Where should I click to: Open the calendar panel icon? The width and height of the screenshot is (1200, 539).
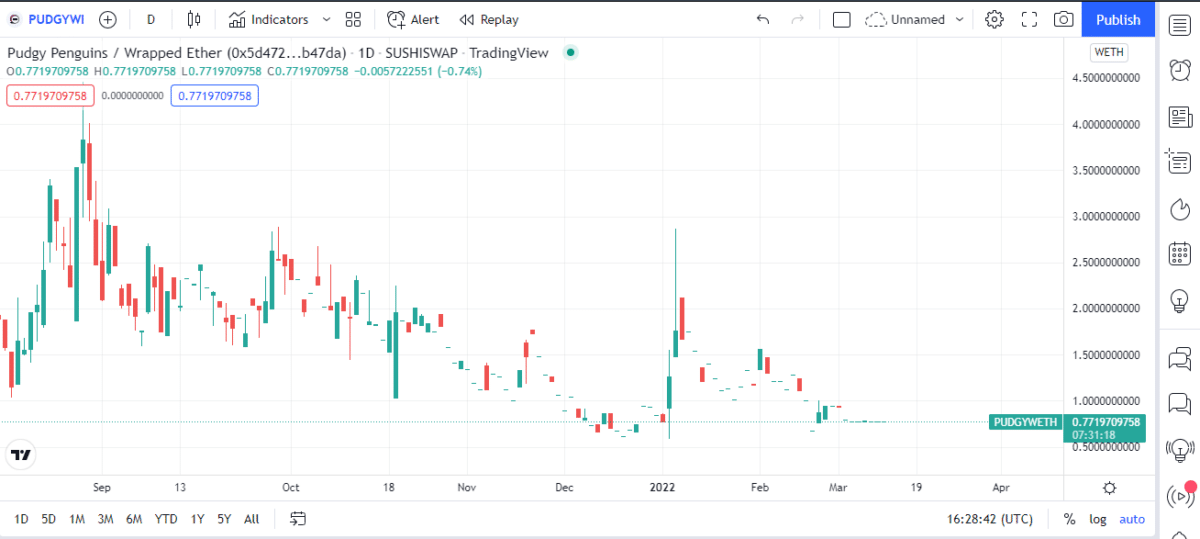(x=1180, y=252)
